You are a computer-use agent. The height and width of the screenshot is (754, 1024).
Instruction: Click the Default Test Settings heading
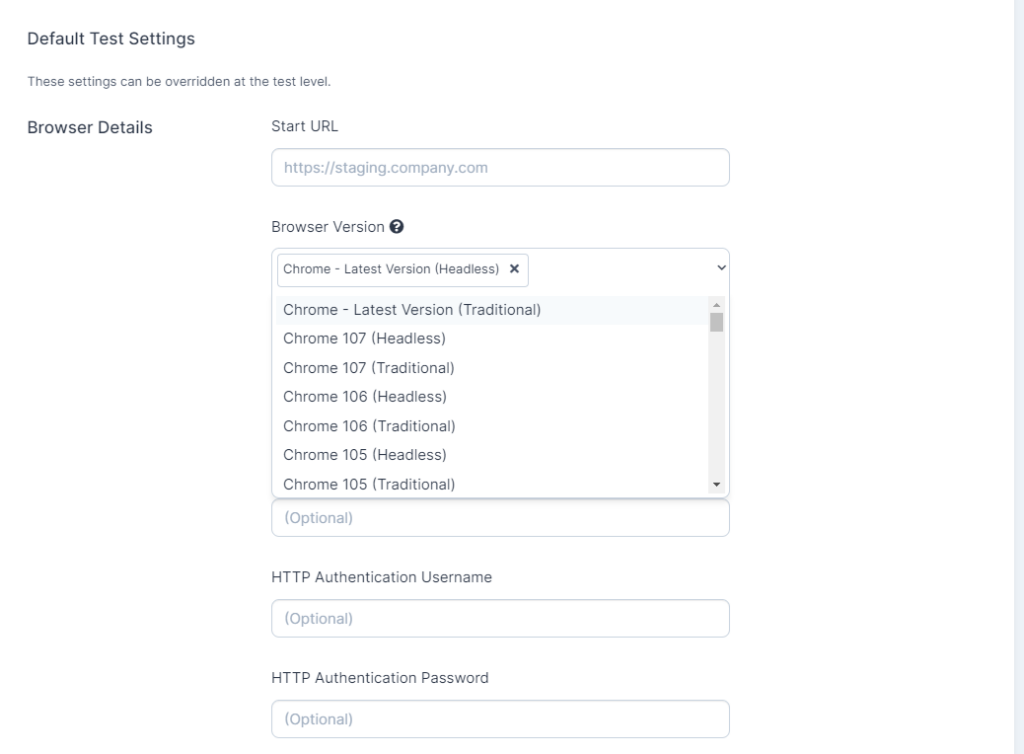coord(111,39)
